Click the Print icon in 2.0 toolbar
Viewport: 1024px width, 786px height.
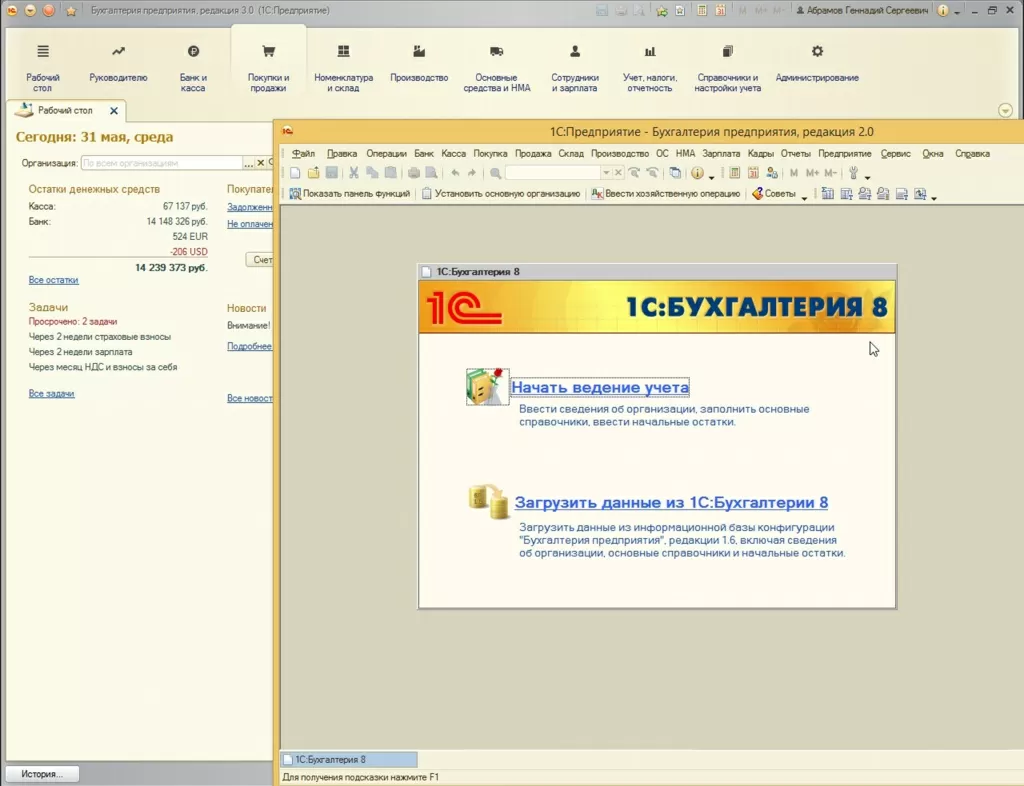coord(413,173)
